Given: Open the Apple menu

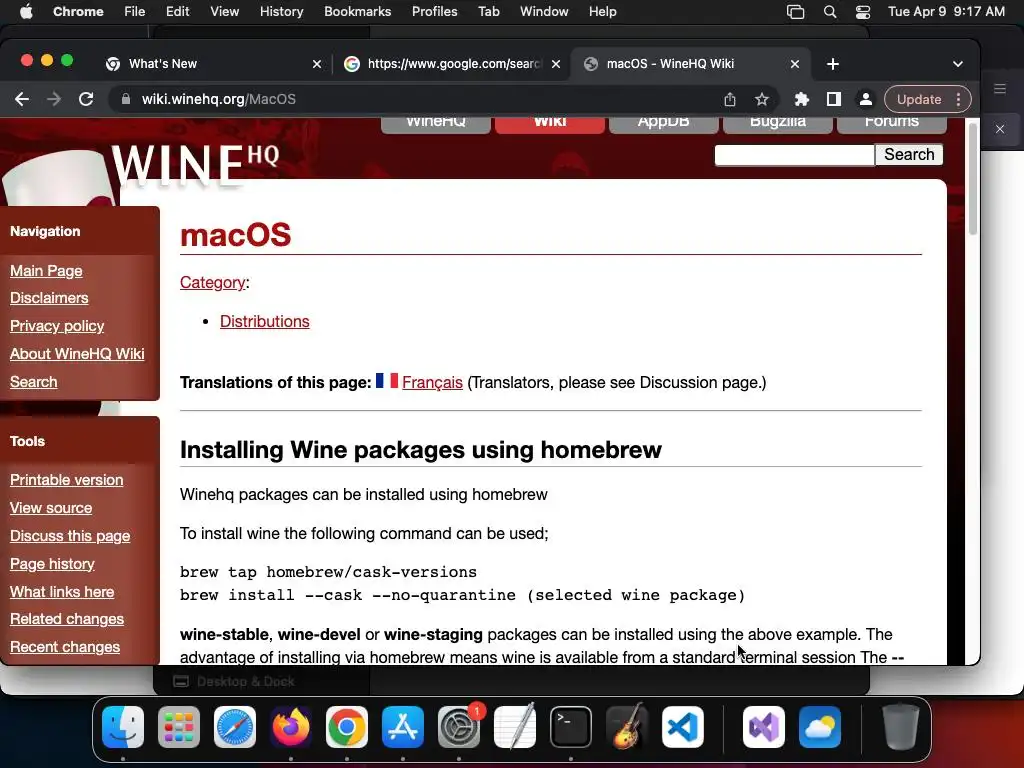Looking at the screenshot, I should (26, 12).
